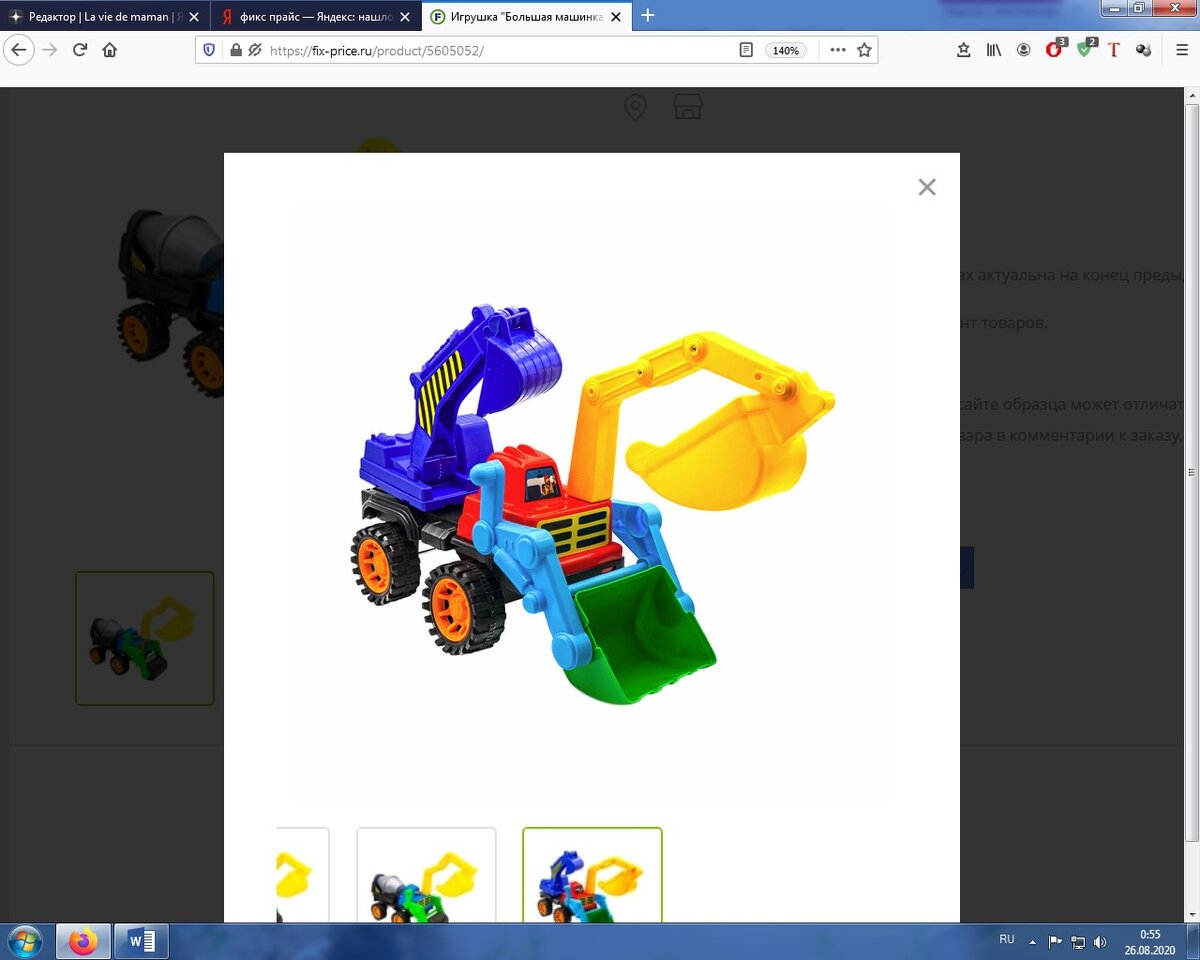Open Word from the taskbar
1200x960 pixels.
tap(140, 942)
